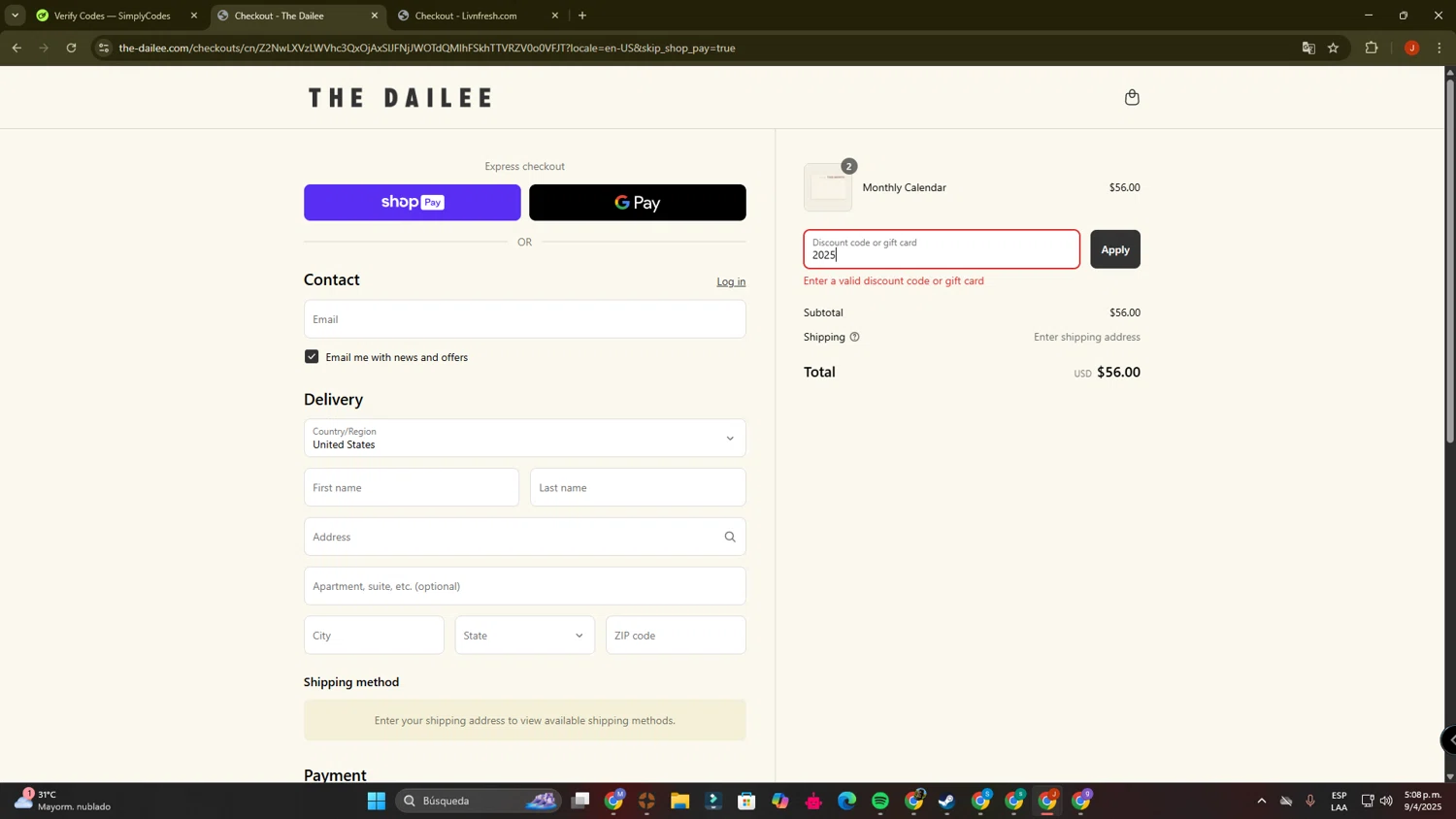Expand the State dropdown
1456x819 pixels.
[525, 636]
